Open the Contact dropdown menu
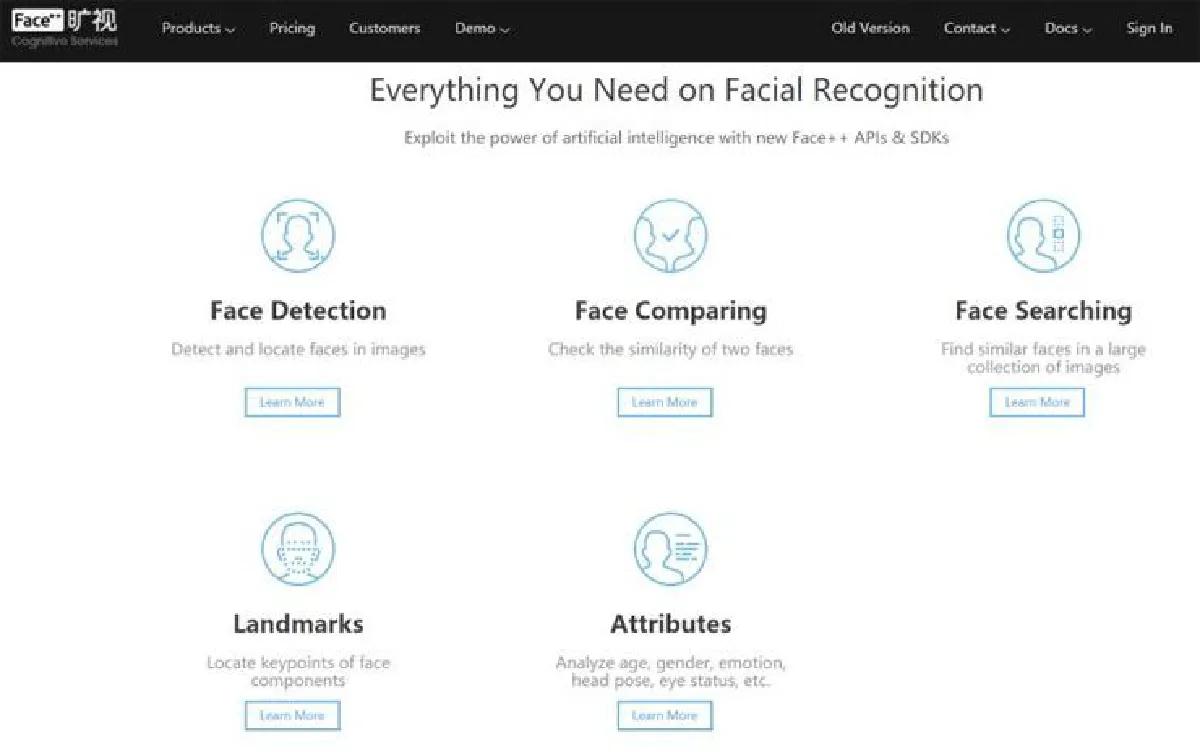The height and width of the screenshot is (751, 1200). (977, 29)
